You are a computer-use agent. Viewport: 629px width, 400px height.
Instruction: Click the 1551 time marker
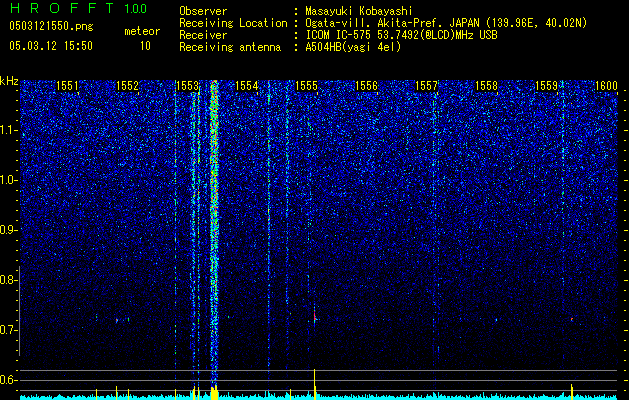[x=67, y=85]
